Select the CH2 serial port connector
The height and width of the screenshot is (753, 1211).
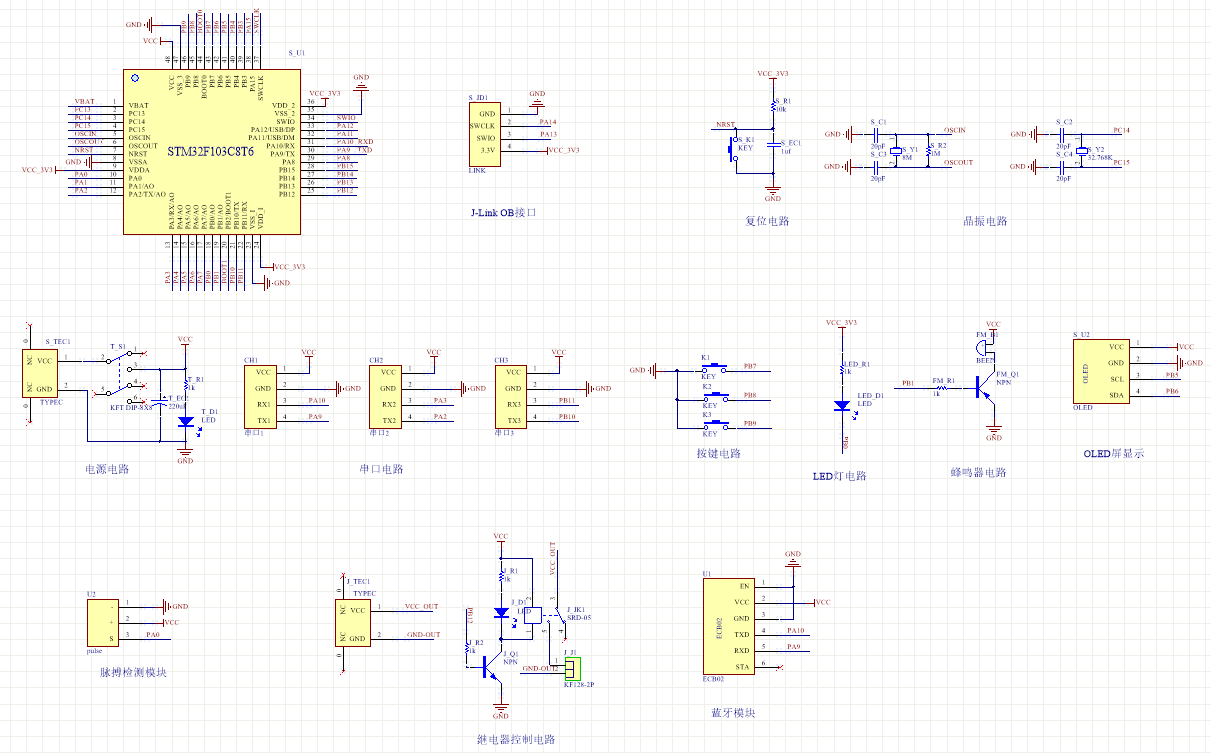[388, 396]
